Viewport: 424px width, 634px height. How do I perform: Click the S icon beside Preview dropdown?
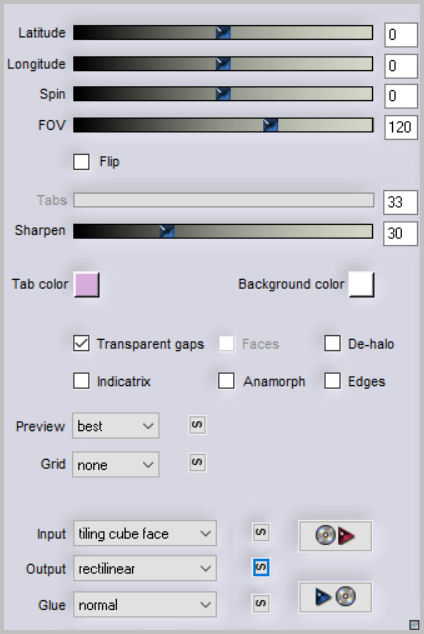point(197,425)
